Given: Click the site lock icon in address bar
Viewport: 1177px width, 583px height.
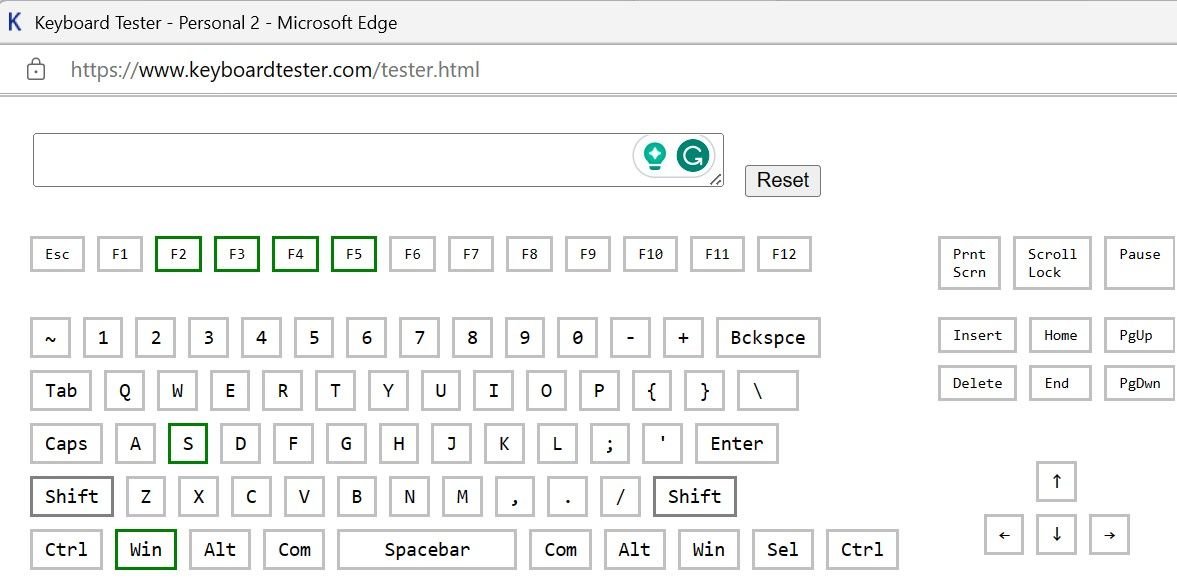Looking at the screenshot, I should coord(36,70).
